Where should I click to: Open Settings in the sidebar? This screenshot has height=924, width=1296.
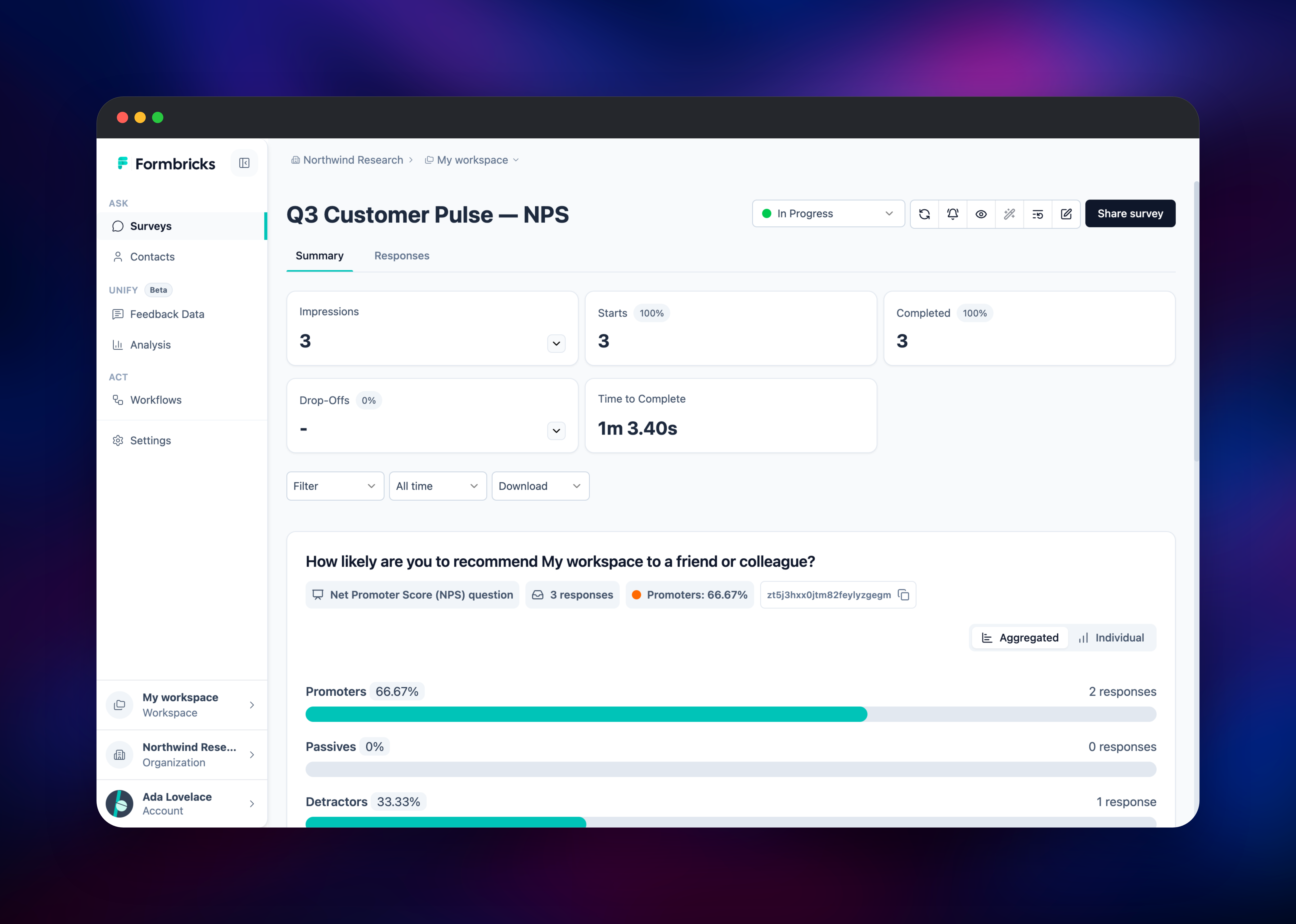click(182, 440)
